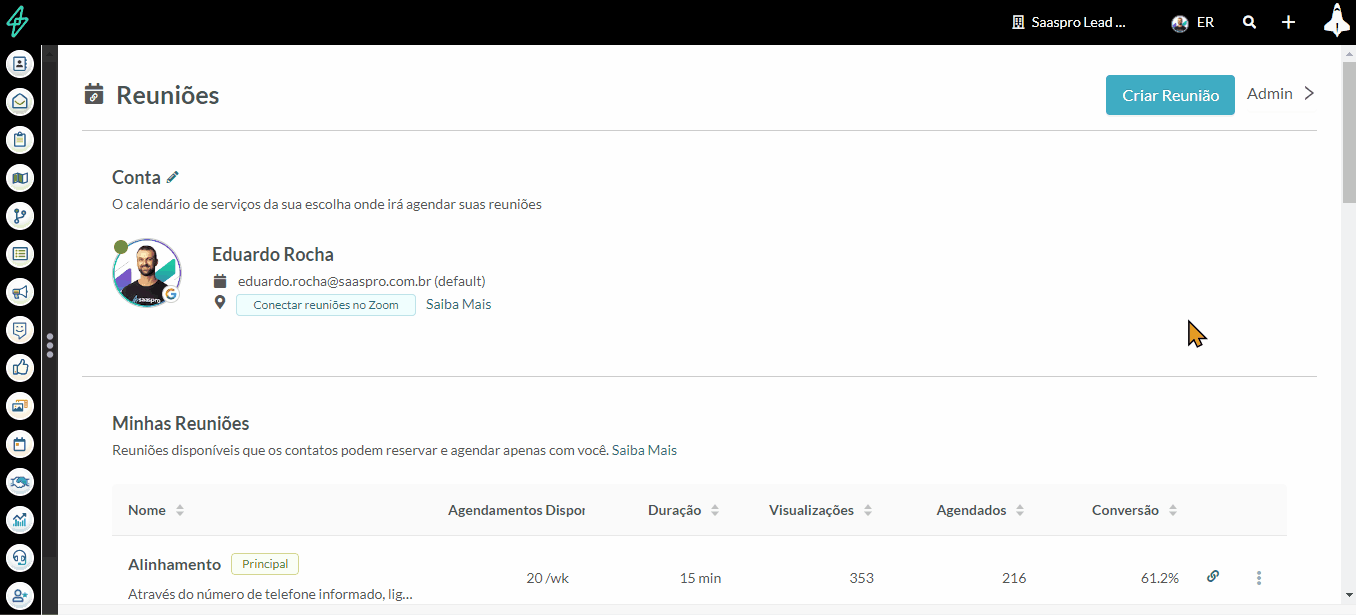Open the rocket icon in top corner
Screen dimensions: 1356x615
pos(1336,20)
